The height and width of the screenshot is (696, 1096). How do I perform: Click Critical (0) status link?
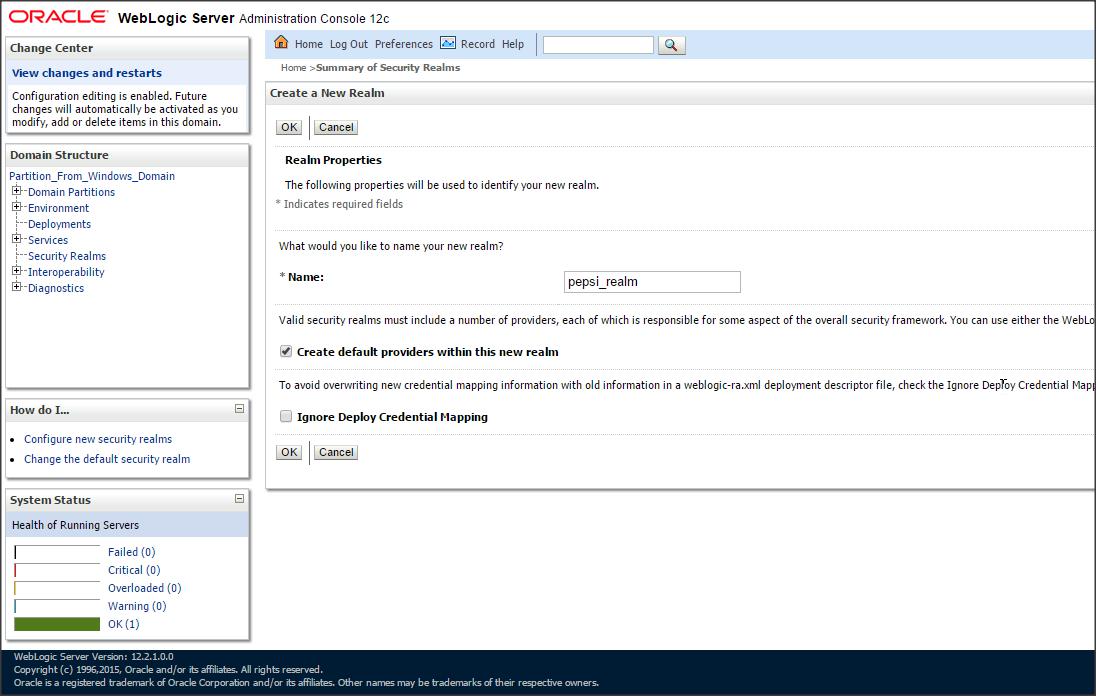tap(134, 570)
